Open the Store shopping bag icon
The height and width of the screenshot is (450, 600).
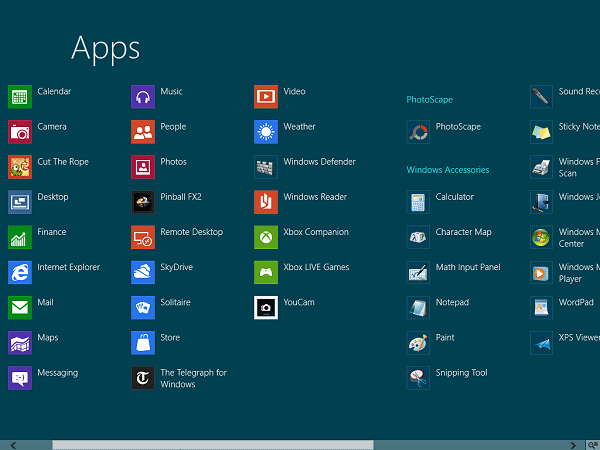143,343
